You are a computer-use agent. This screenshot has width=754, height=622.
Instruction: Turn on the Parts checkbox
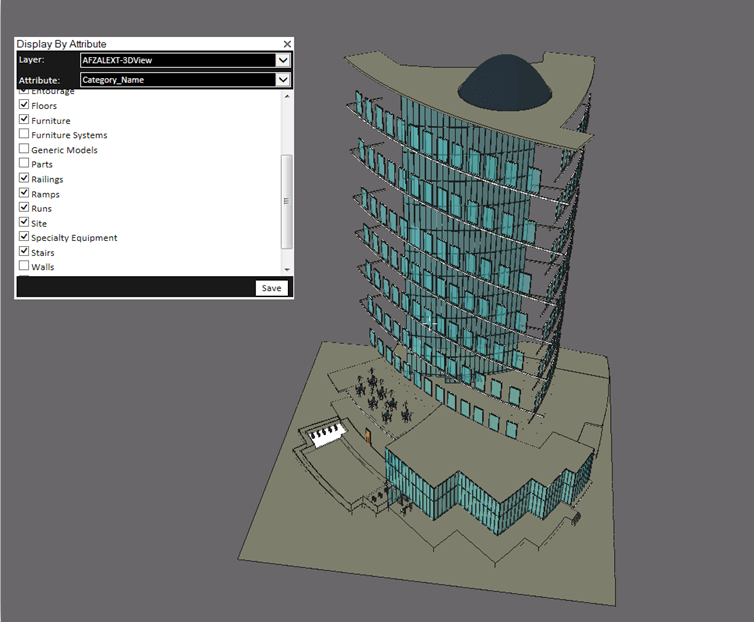[x=24, y=164]
